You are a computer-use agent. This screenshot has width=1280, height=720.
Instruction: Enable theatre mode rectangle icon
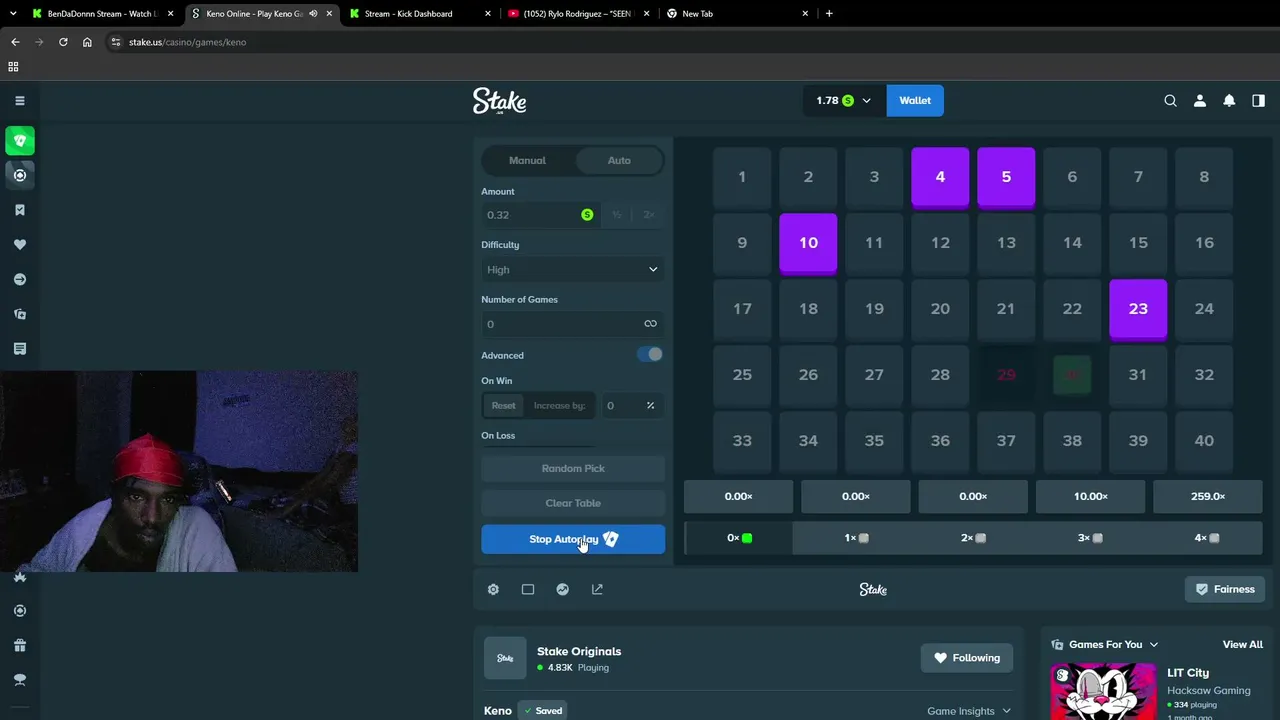pos(528,589)
